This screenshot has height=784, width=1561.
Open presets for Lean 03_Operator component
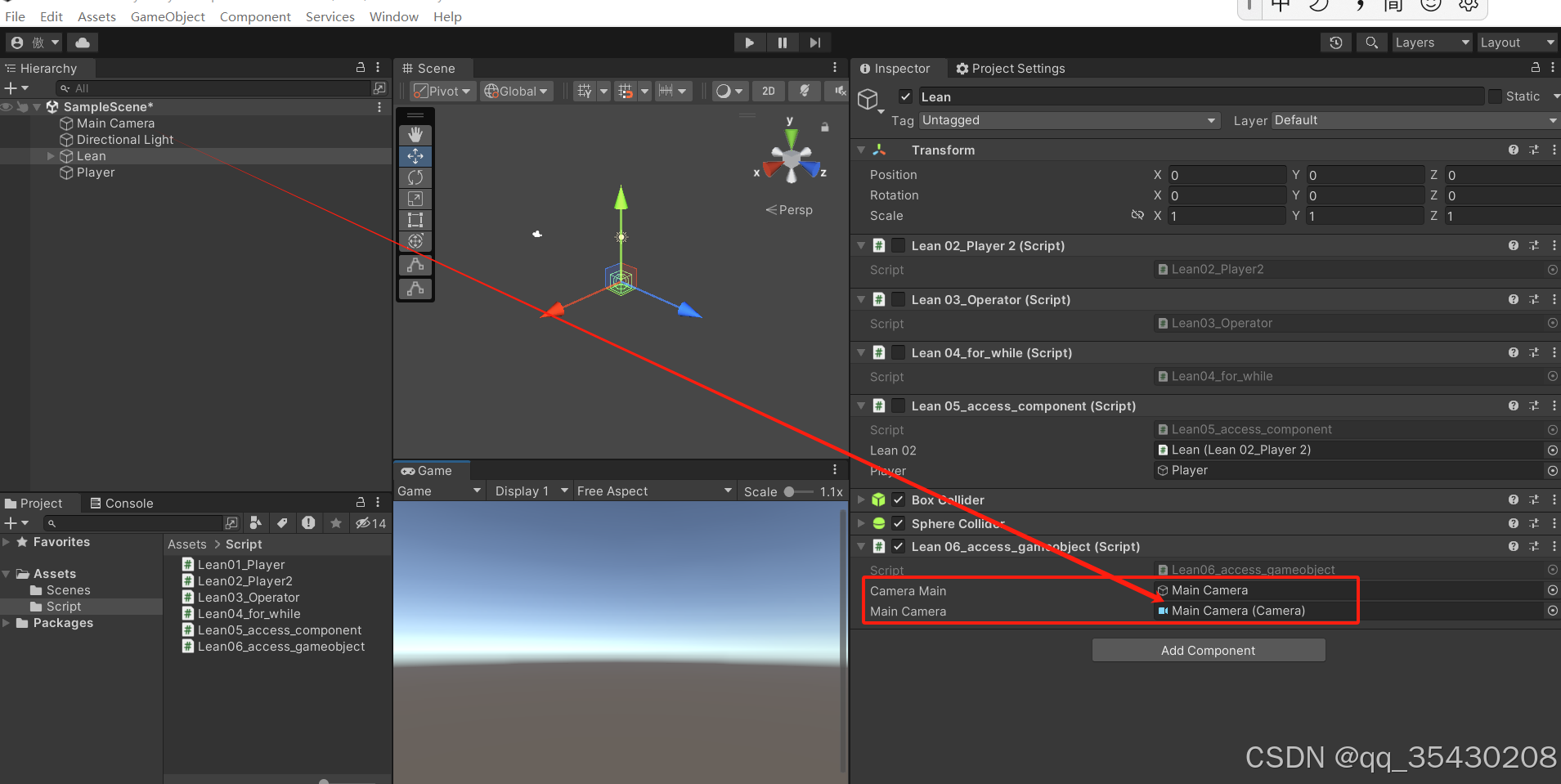tap(1534, 299)
